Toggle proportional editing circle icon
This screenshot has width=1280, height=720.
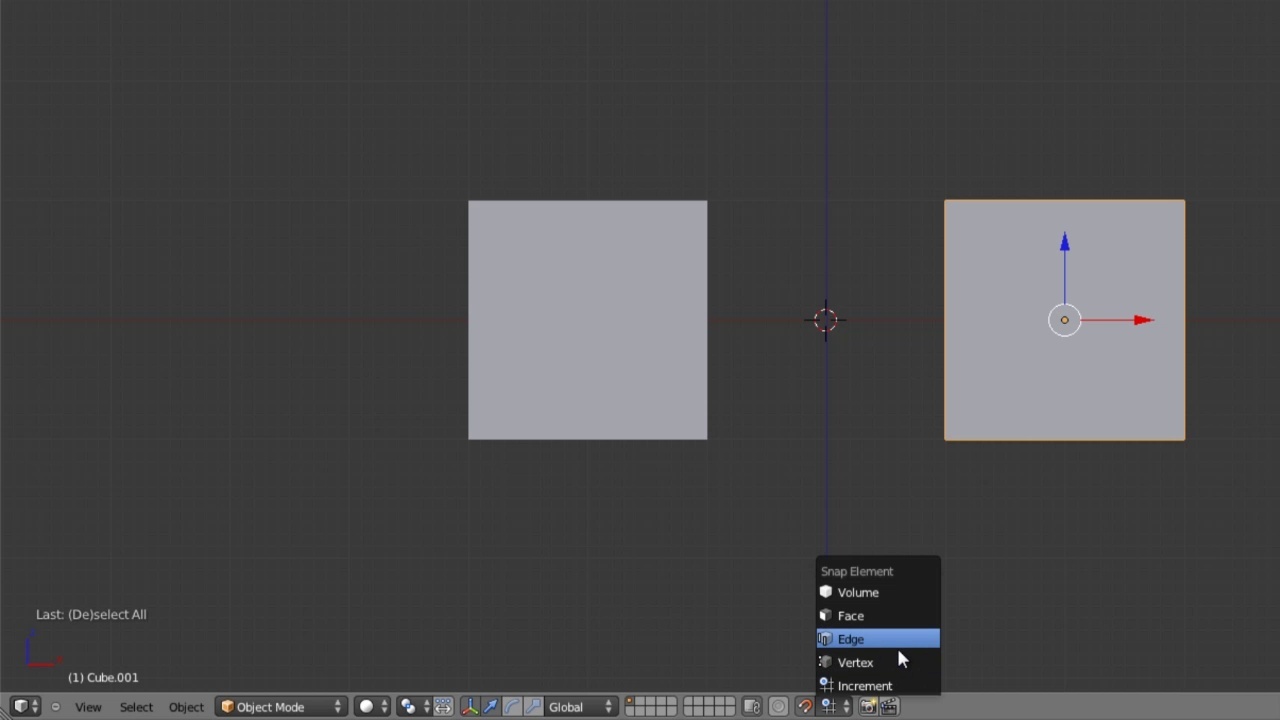(x=778, y=707)
